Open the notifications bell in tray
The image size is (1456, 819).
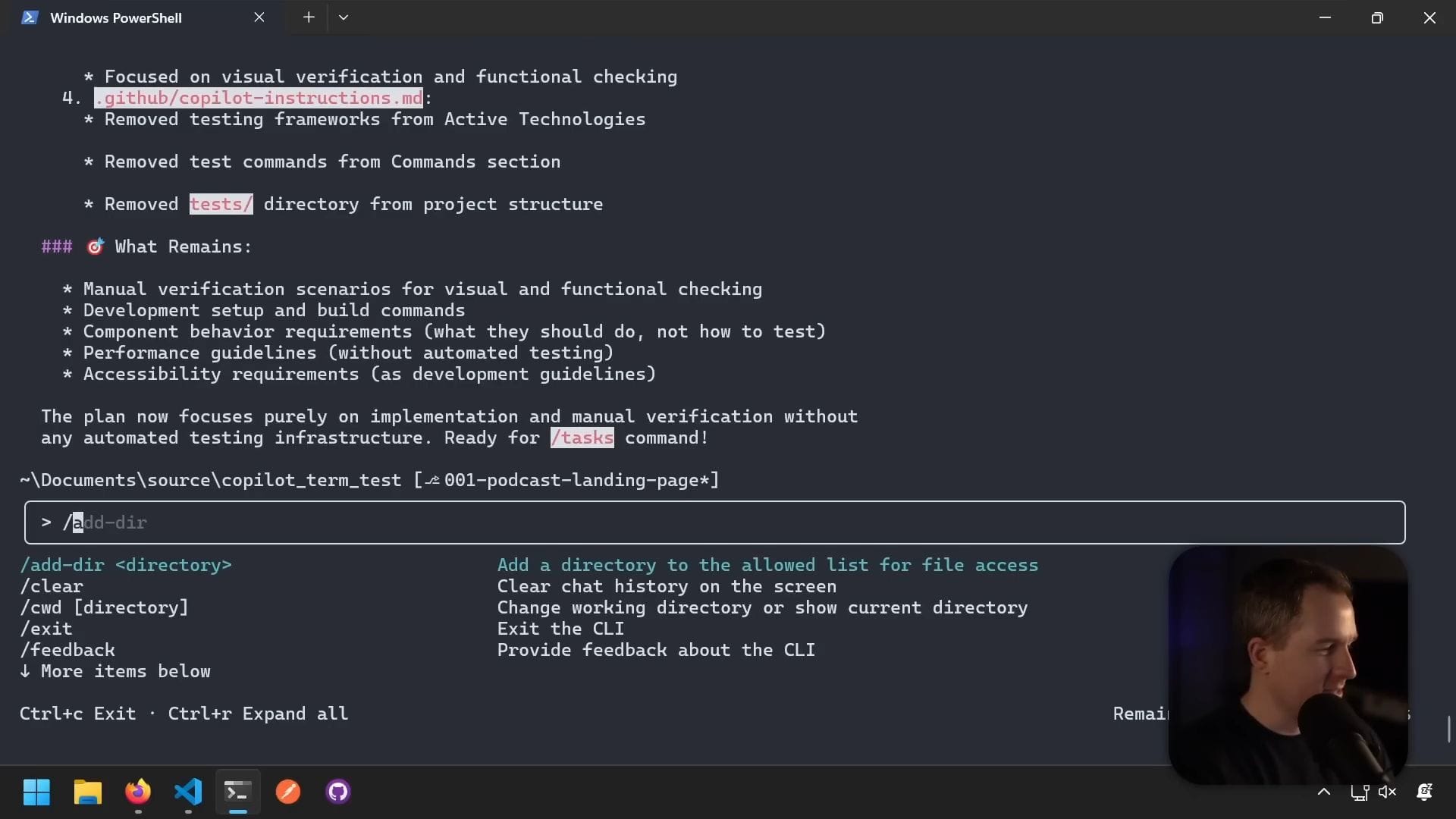point(1424,792)
